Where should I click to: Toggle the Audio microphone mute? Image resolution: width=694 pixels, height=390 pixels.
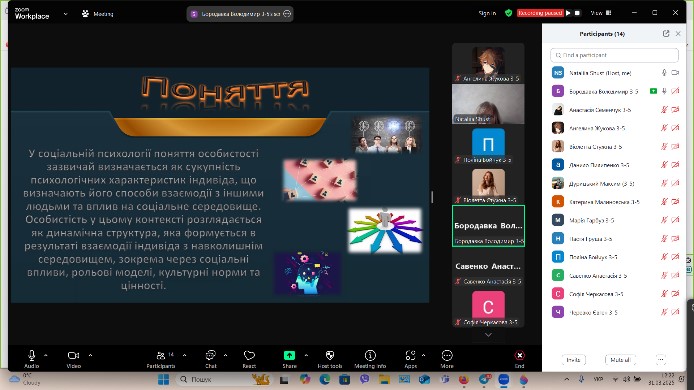coord(31,355)
